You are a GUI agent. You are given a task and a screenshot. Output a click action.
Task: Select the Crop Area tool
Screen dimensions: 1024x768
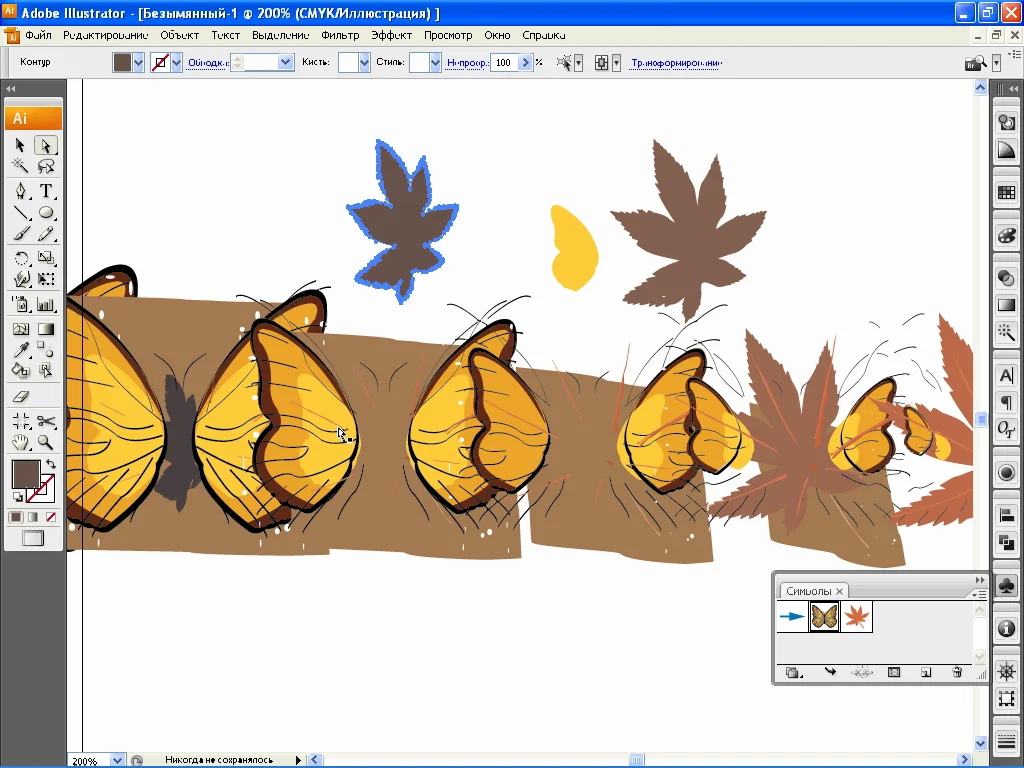pyautogui.click(x=20, y=421)
